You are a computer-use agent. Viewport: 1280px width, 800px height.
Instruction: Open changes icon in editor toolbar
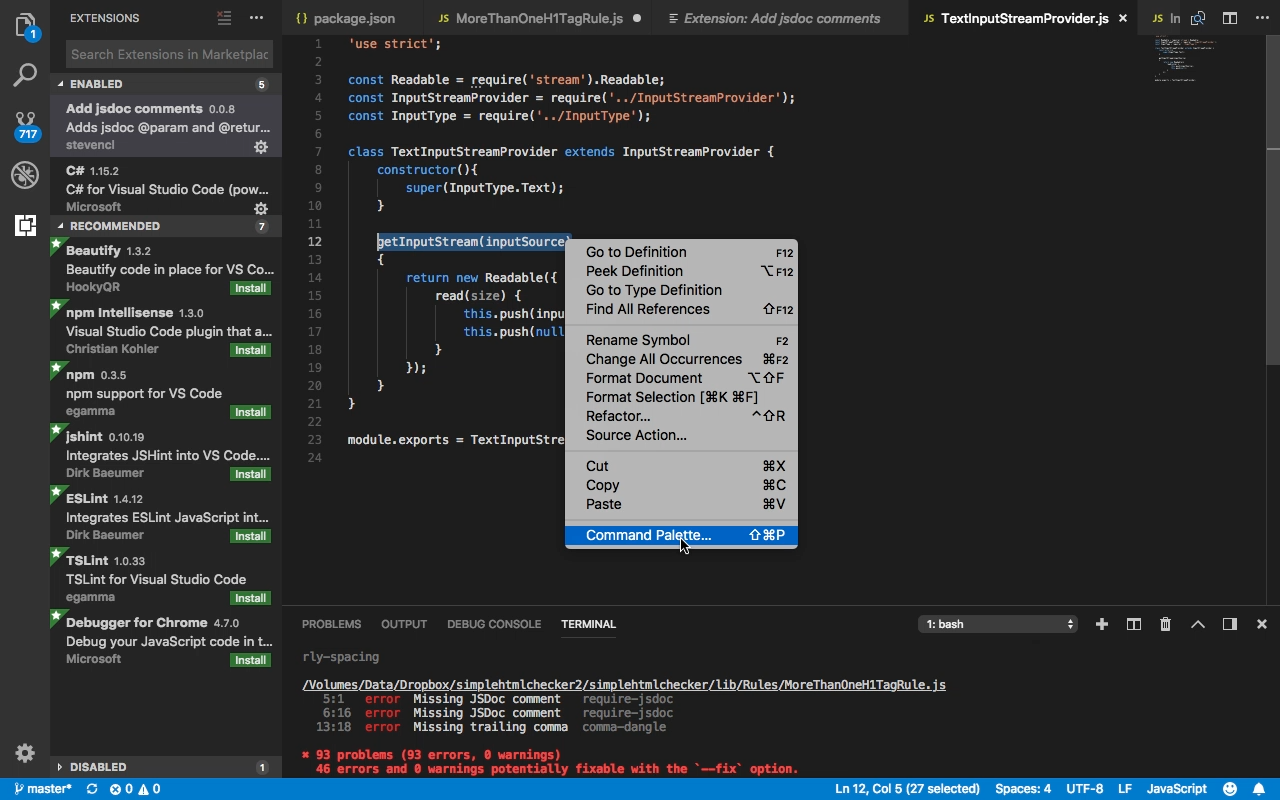coord(1198,18)
